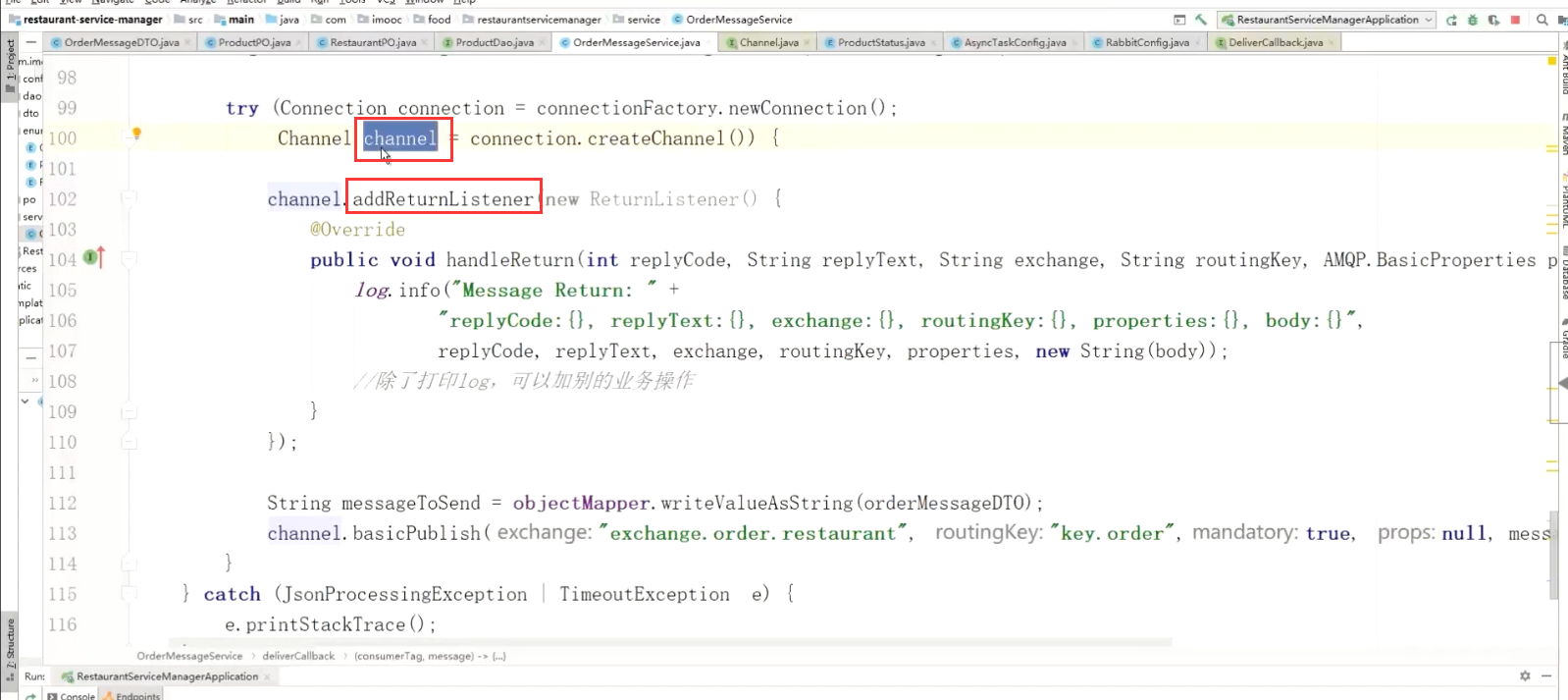Click the editor vertical scrollbar thumb
Screen dimensions: 1568x700
[x=1553, y=555]
